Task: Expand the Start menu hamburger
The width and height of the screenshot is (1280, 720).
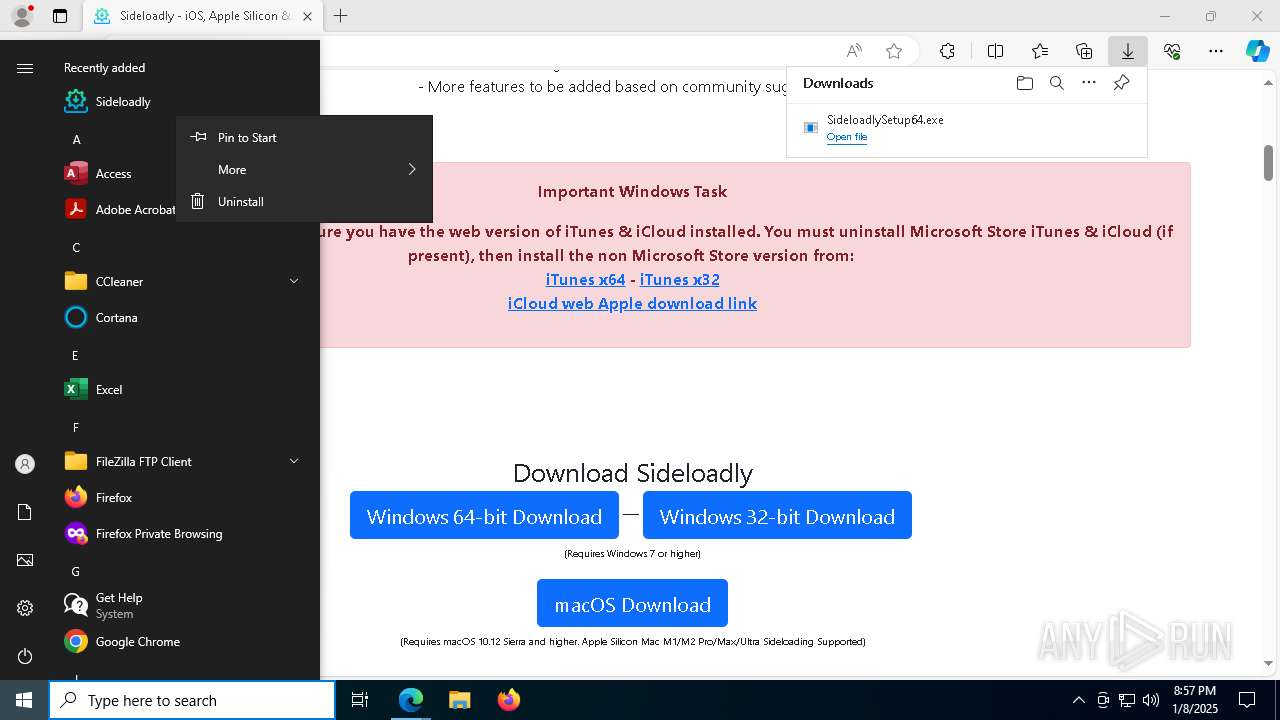Action: pyautogui.click(x=25, y=68)
